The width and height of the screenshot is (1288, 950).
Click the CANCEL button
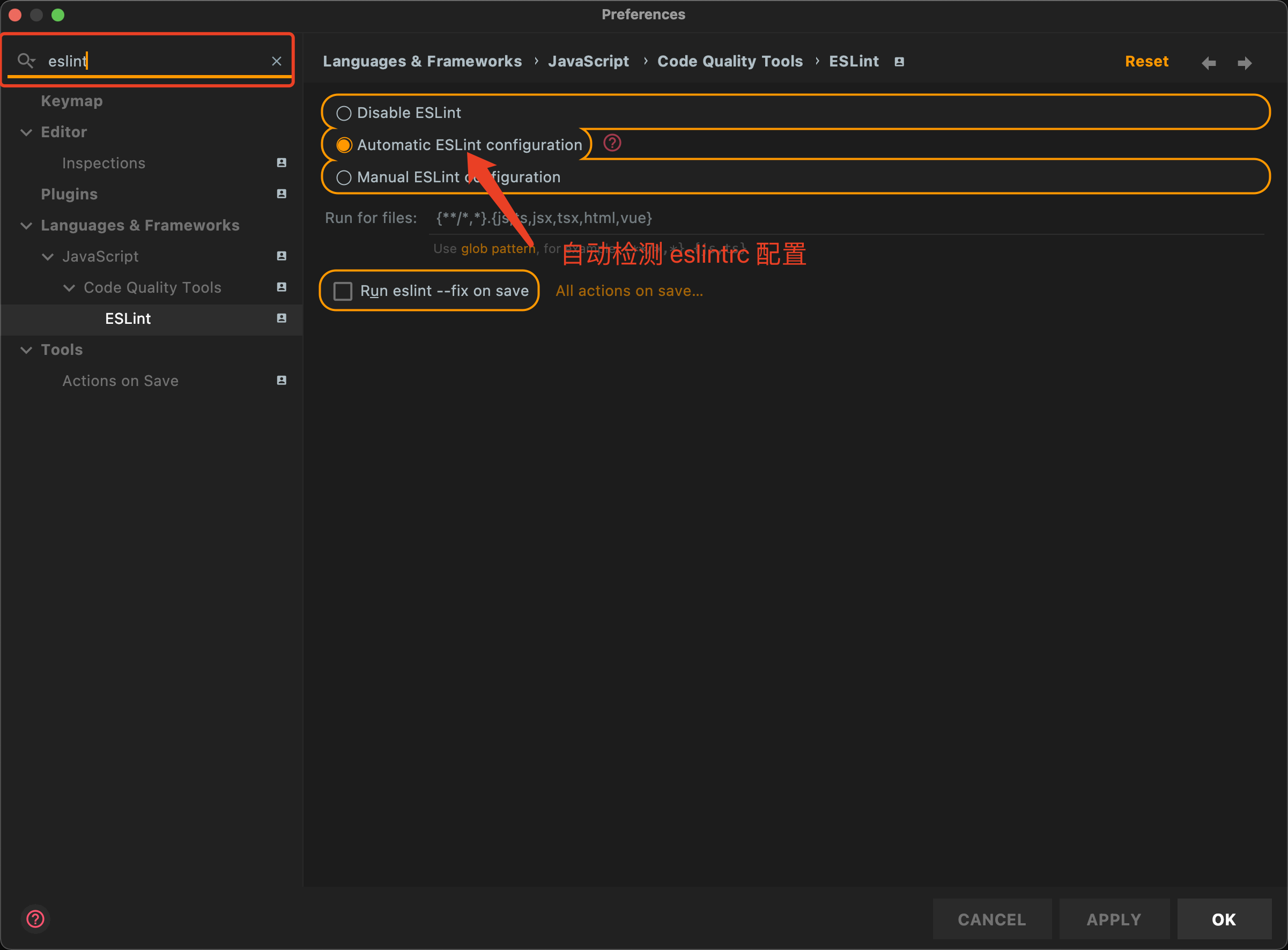tap(992, 919)
